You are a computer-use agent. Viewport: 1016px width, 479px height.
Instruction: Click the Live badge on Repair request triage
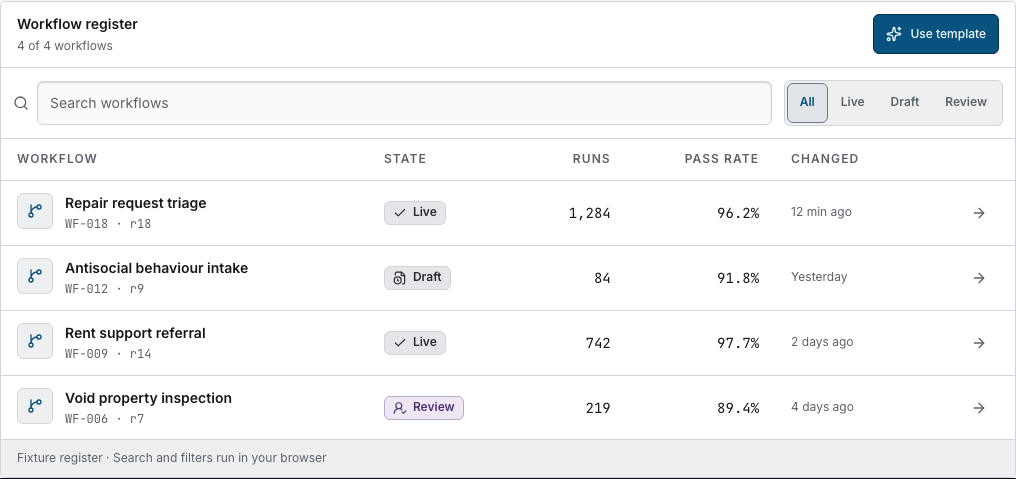[415, 213]
